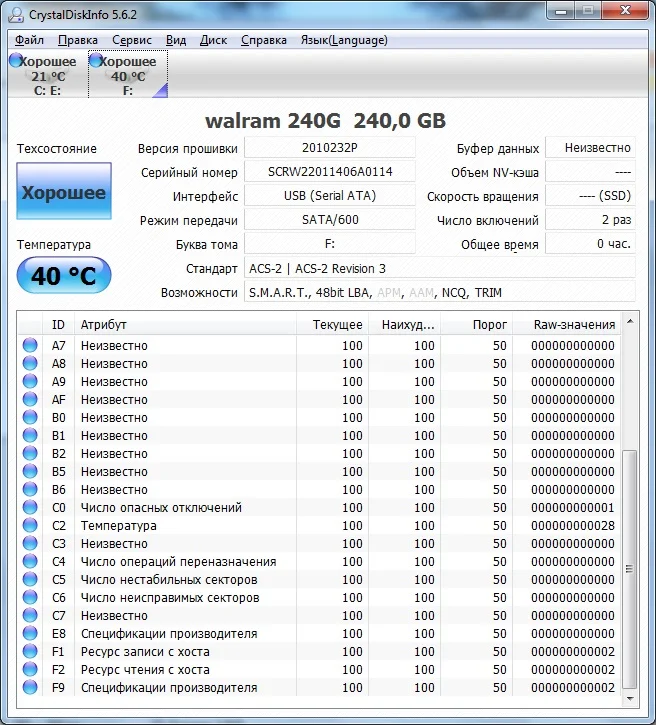This screenshot has width=656, height=725.
Task: Click the 40 °C temperature indicator
Action: coord(64,276)
